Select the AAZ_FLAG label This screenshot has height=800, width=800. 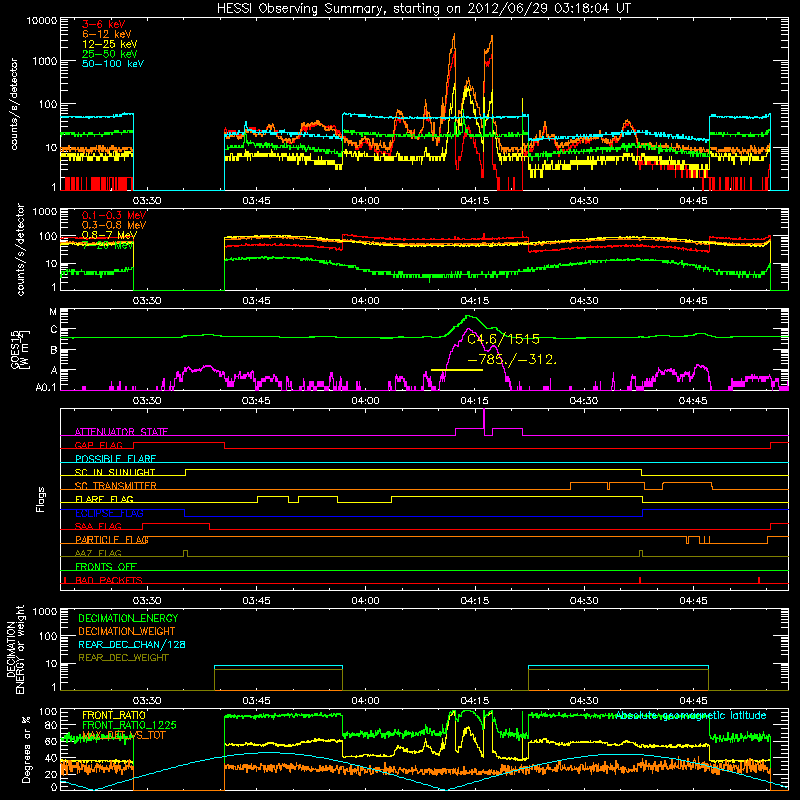(98, 553)
